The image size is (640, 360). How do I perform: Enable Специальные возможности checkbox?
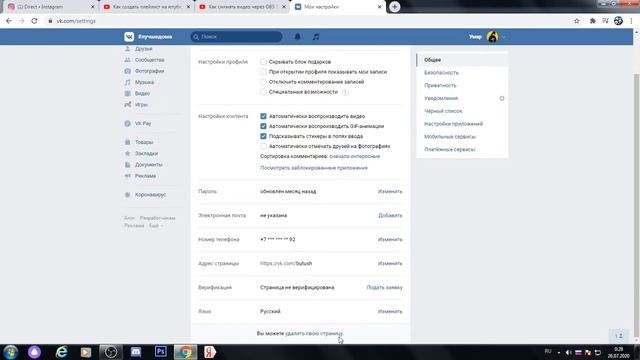(263, 92)
